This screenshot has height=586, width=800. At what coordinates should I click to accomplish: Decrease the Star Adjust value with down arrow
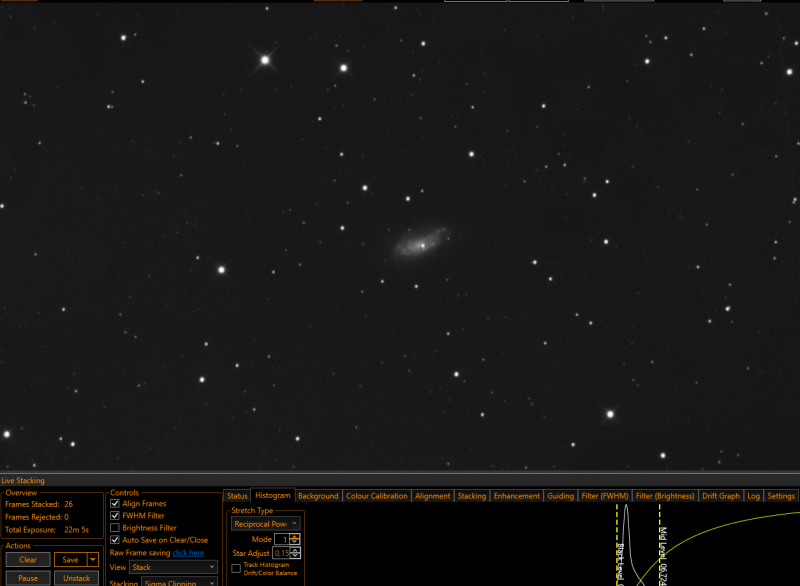click(x=294, y=555)
